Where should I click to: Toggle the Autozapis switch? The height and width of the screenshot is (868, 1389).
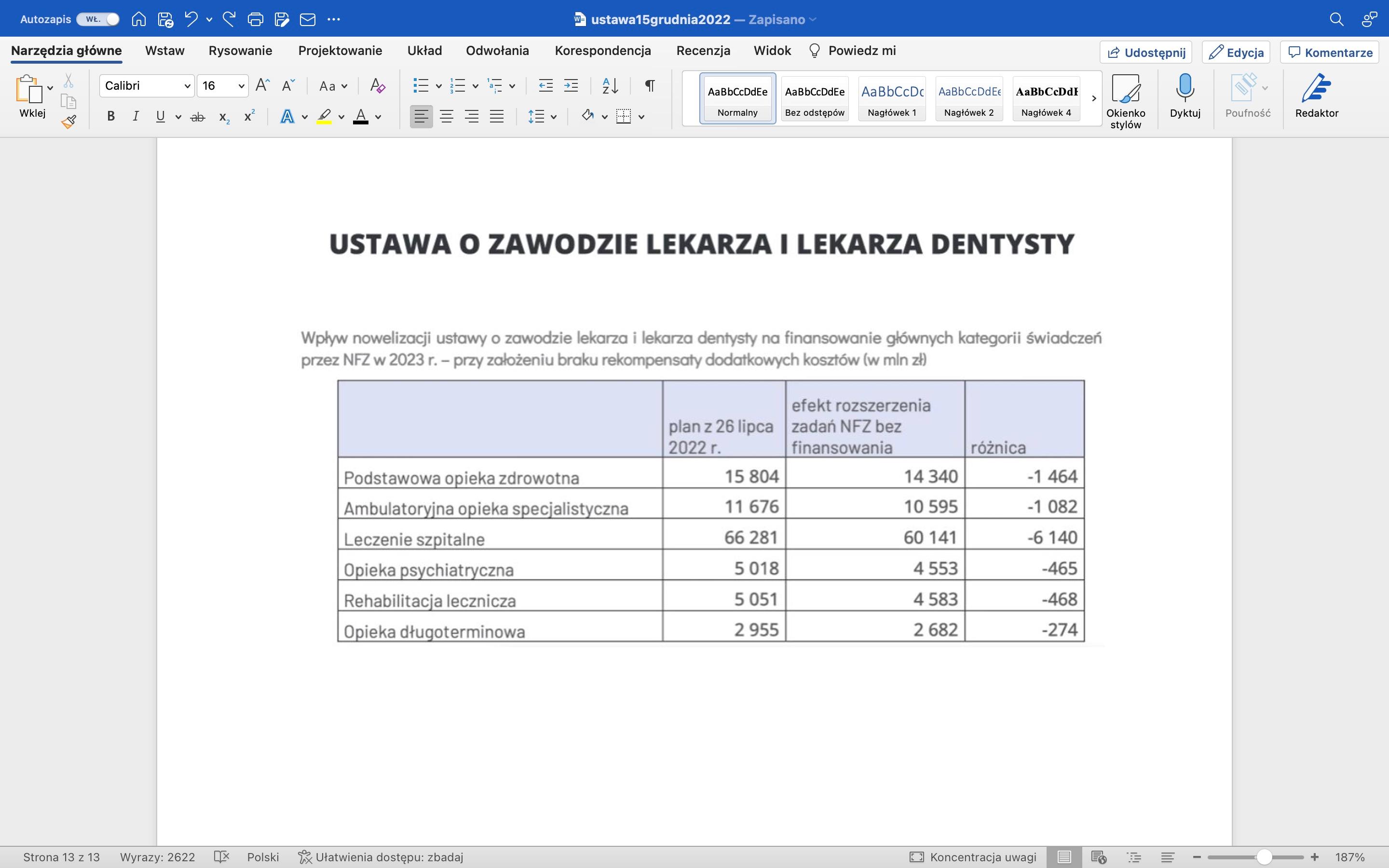[x=98, y=19]
